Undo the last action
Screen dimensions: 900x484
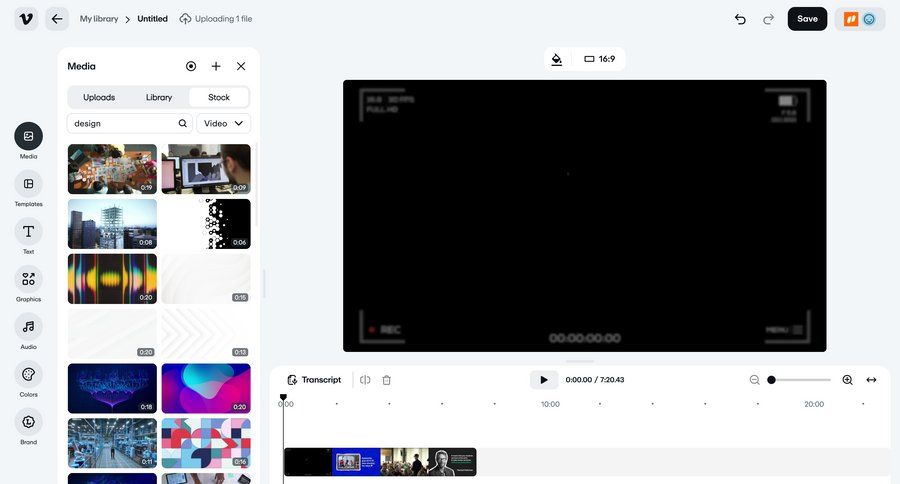click(740, 19)
